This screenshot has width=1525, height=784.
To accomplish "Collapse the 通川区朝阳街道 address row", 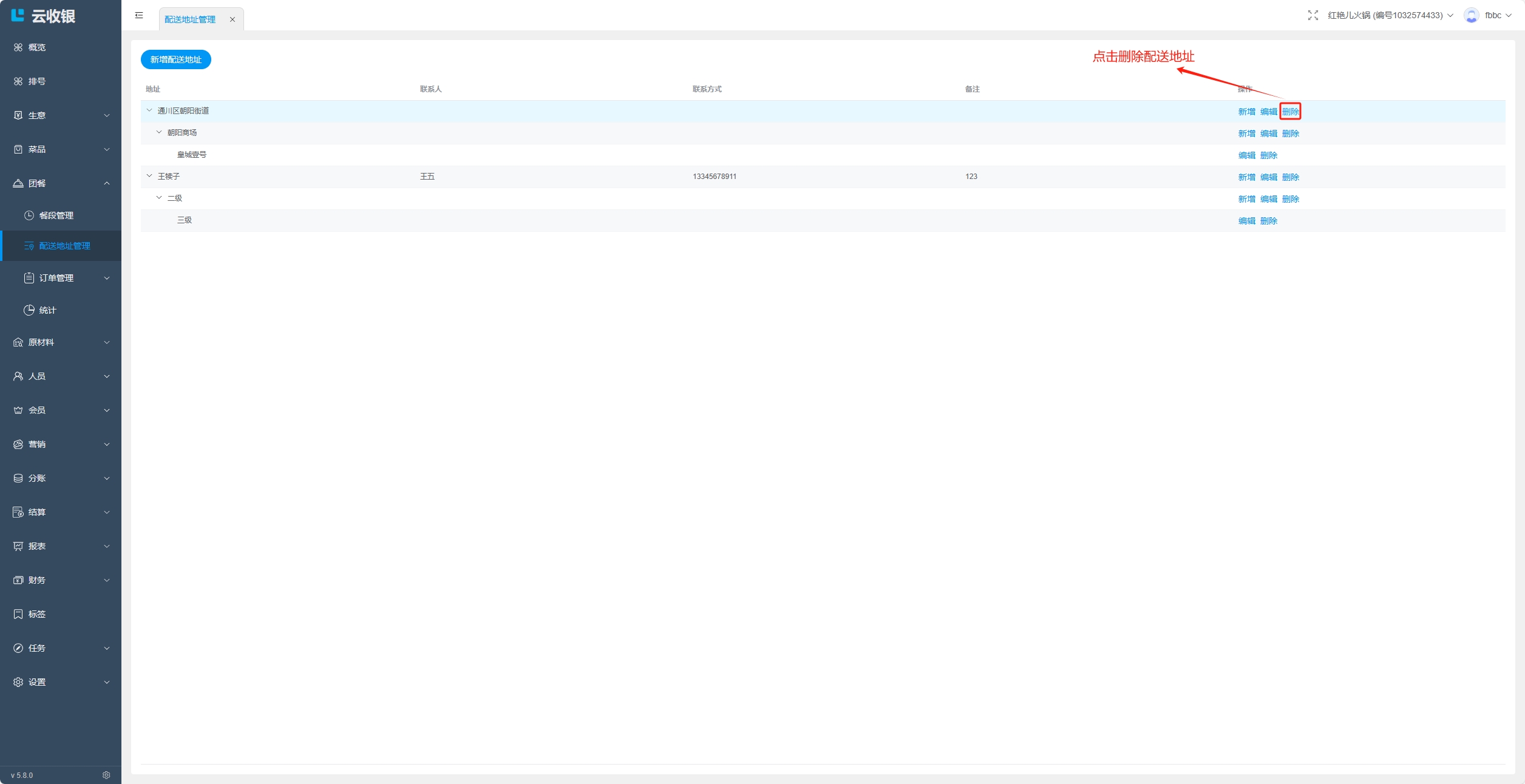I will [149, 110].
